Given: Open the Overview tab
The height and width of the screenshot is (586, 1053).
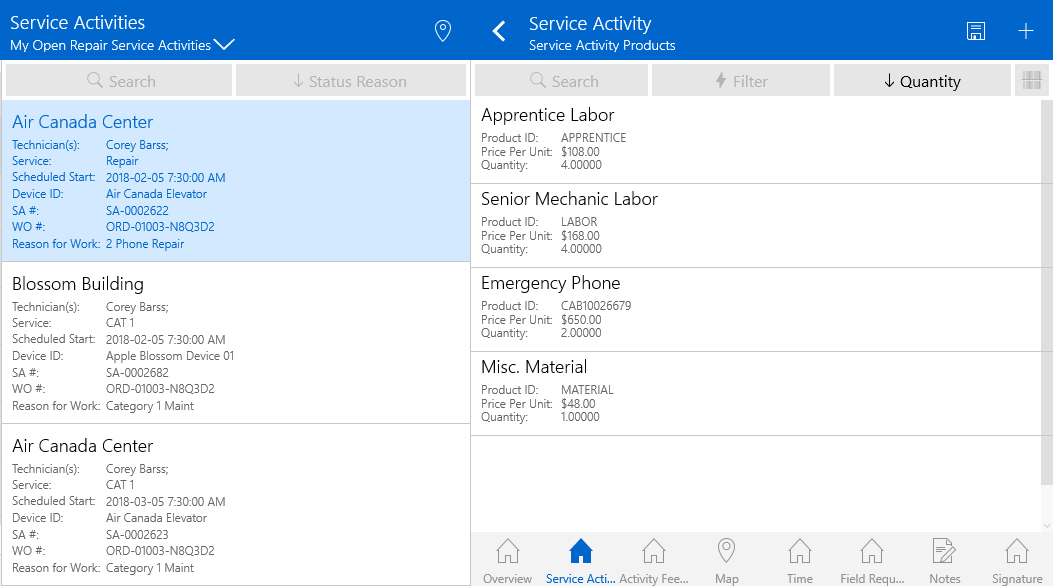Looking at the screenshot, I should pyautogui.click(x=507, y=560).
